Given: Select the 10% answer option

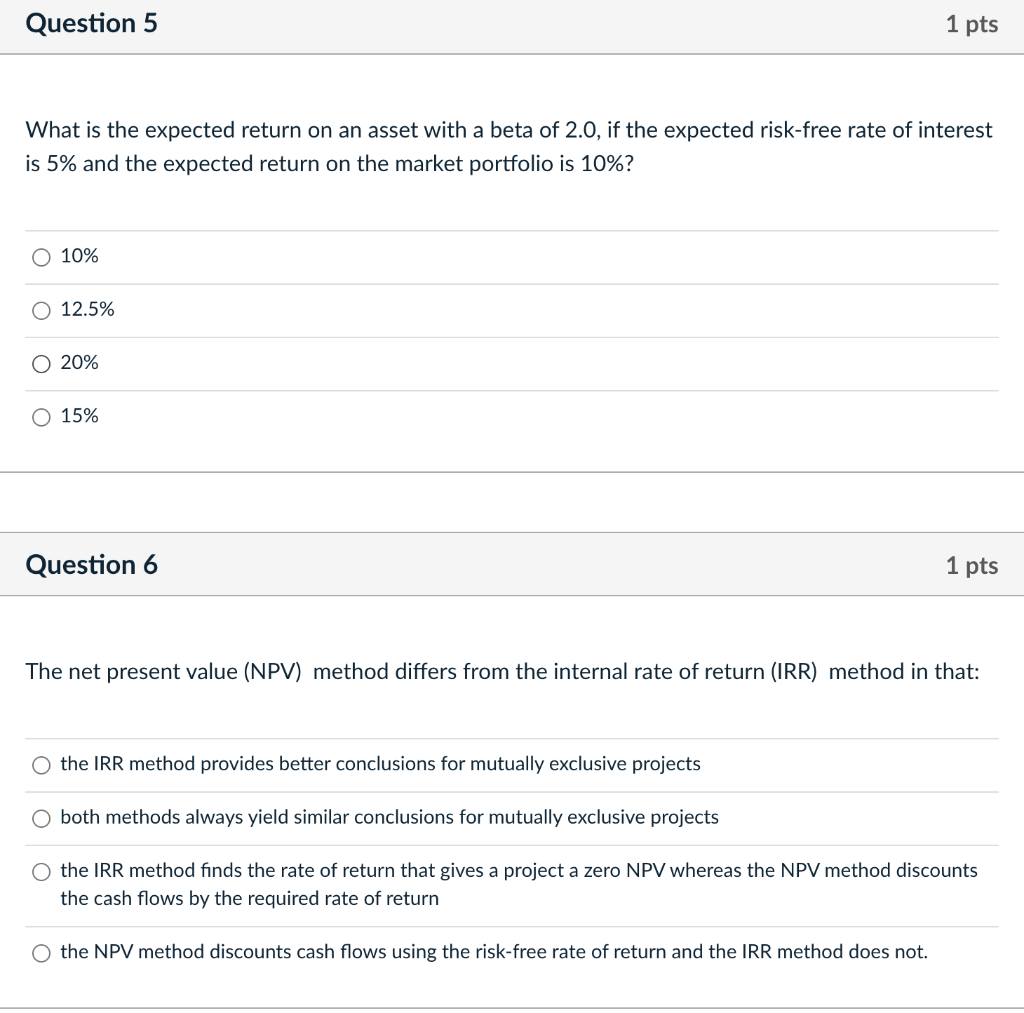Looking at the screenshot, I should (41, 257).
